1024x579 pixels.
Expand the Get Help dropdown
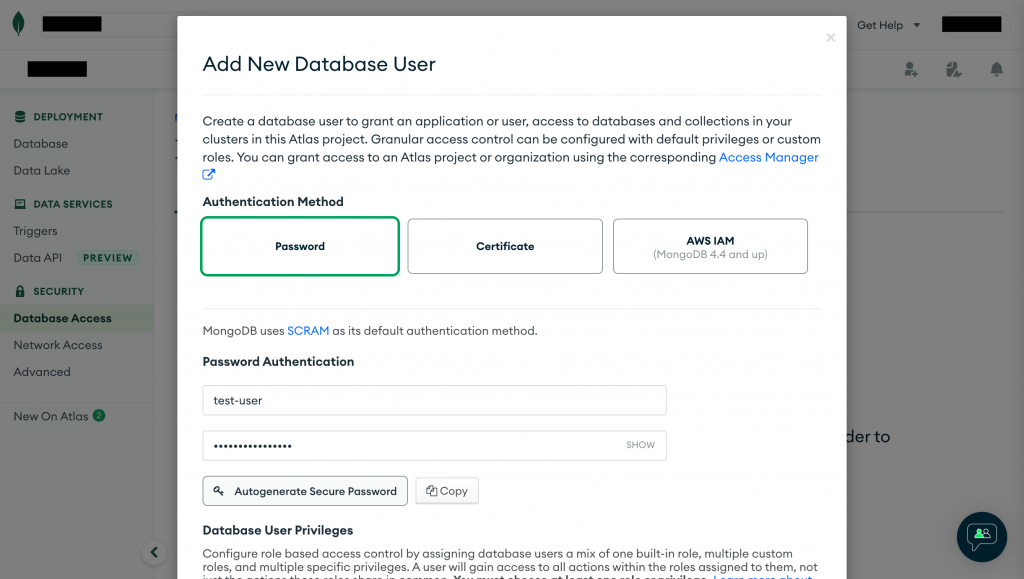[888, 25]
